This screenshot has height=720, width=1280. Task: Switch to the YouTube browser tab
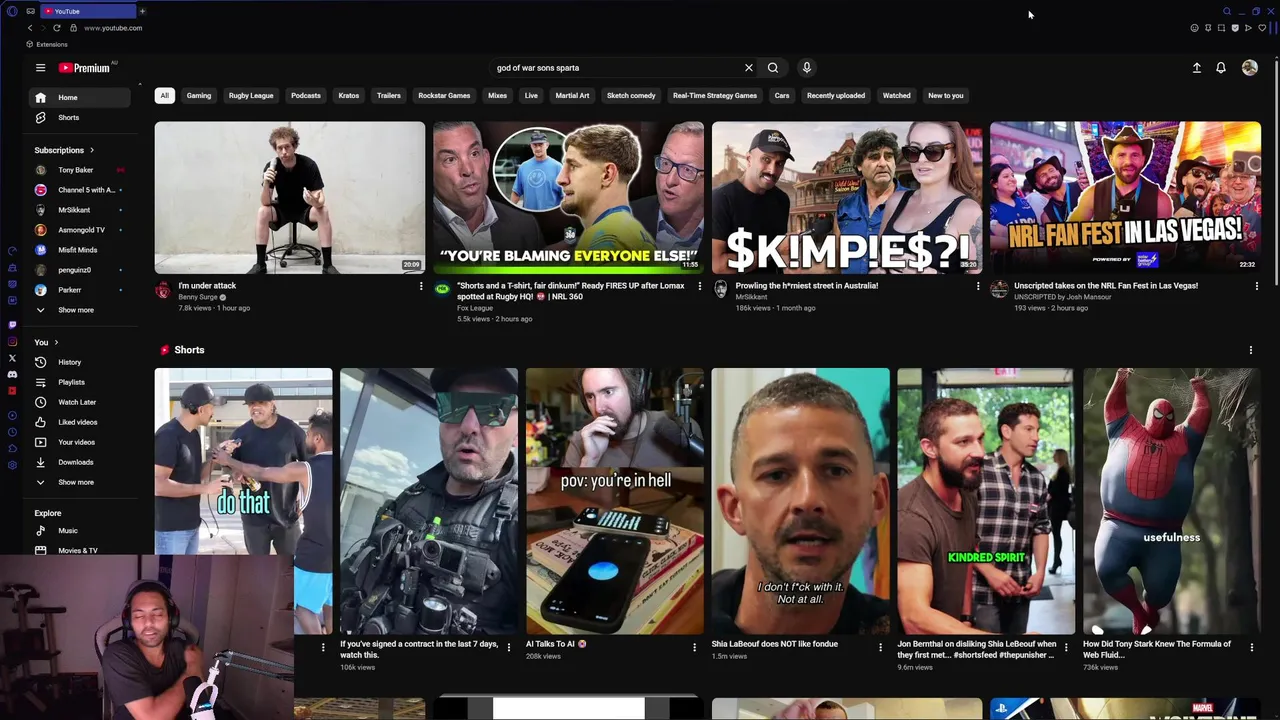[88, 11]
